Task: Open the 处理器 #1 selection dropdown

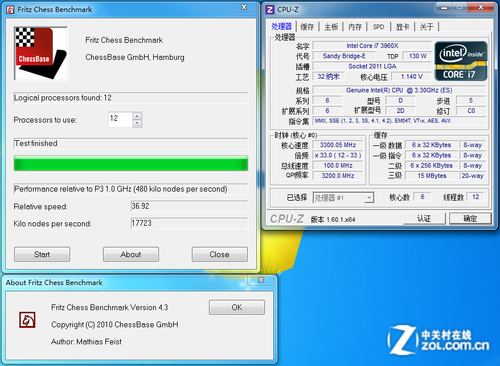Action: (368, 198)
